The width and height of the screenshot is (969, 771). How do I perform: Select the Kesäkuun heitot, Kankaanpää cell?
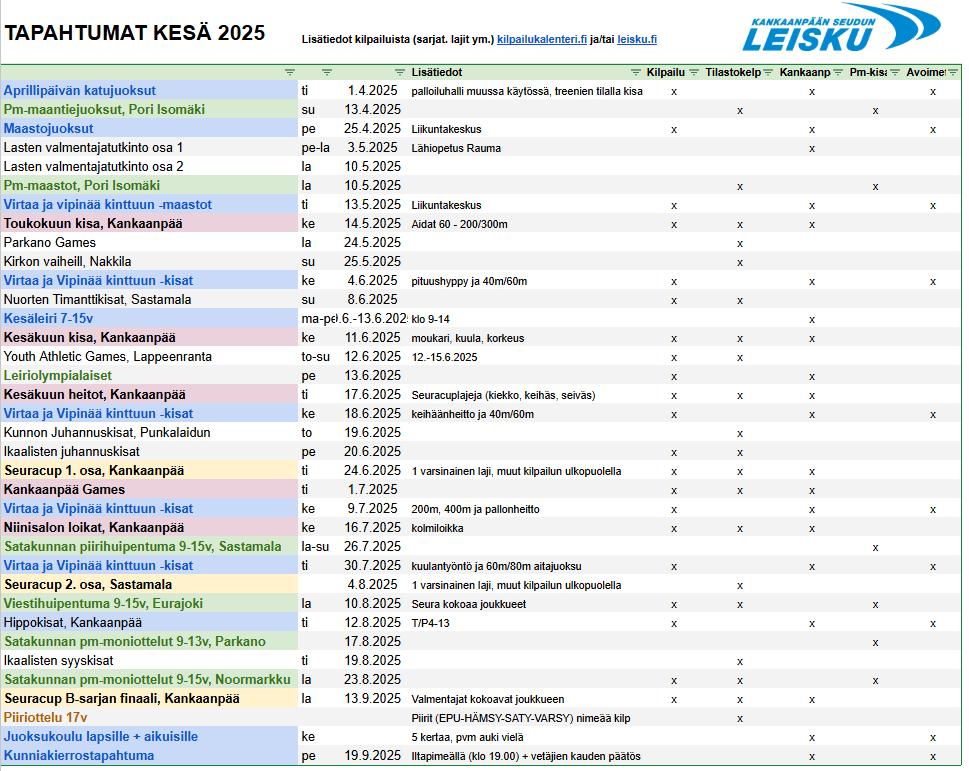[x=150, y=395]
